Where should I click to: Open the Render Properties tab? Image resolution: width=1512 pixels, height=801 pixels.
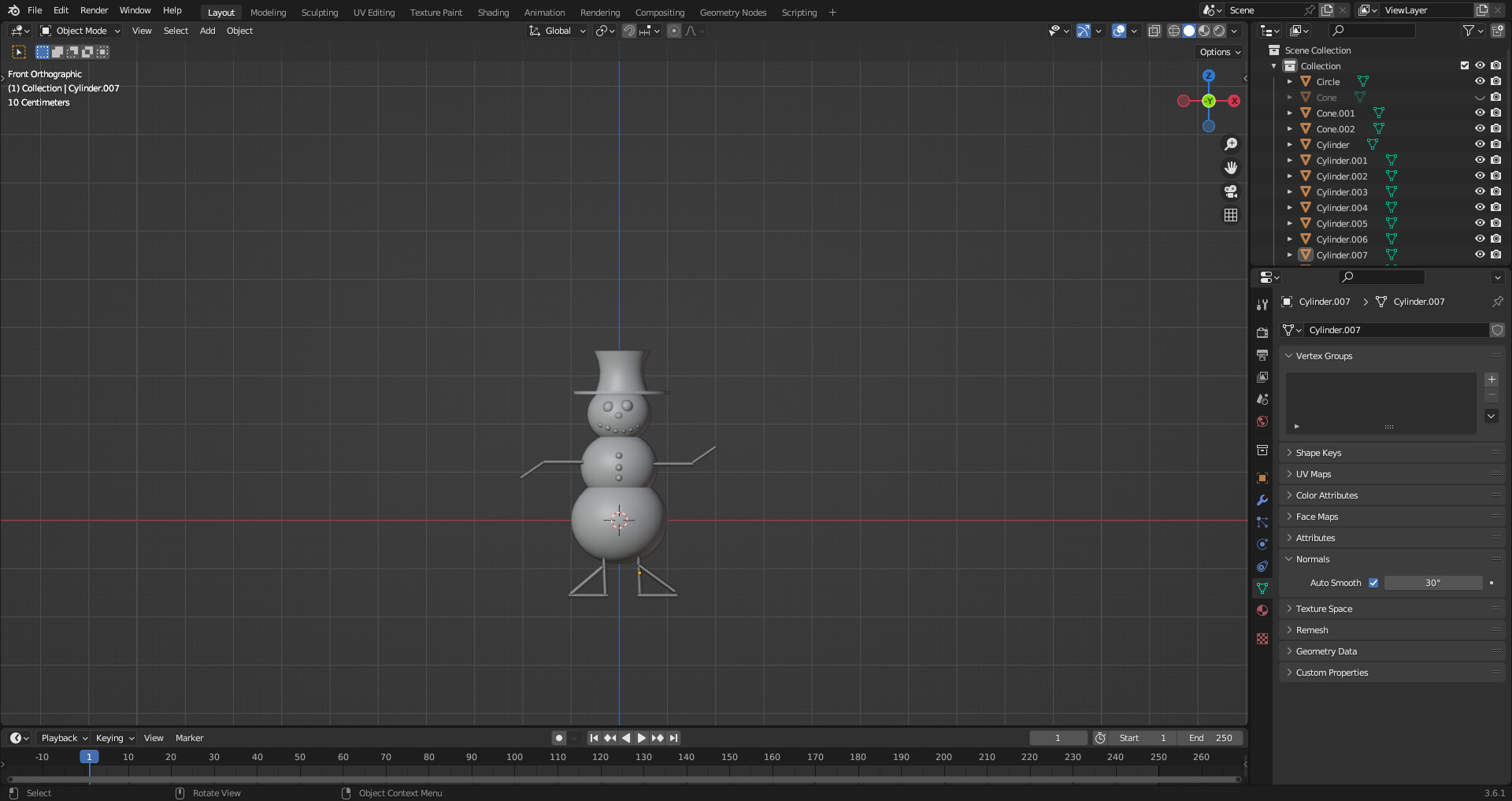coord(1262,332)
